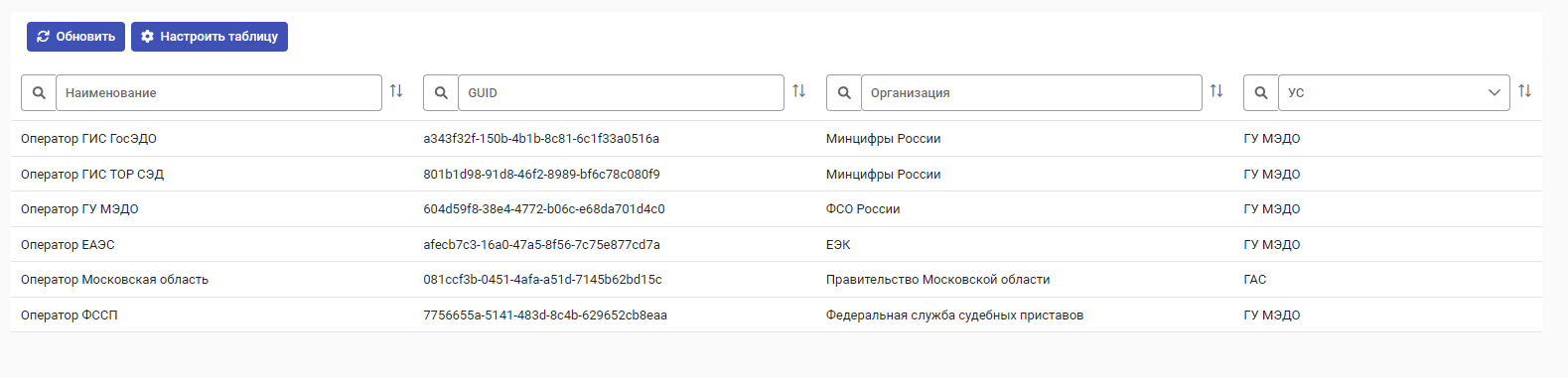The image size is (1568, 378).
Task: Click ЕЭК organization cell
Action: [x=838, y=244]
